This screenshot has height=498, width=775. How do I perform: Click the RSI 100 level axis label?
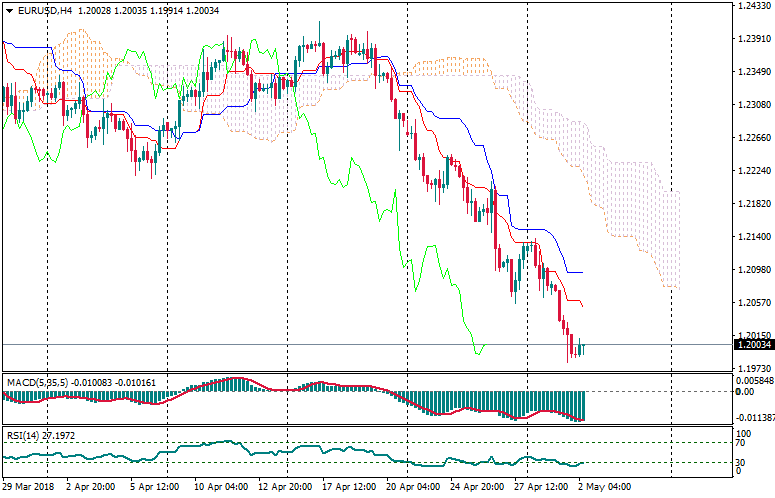[x=745, y=432]
